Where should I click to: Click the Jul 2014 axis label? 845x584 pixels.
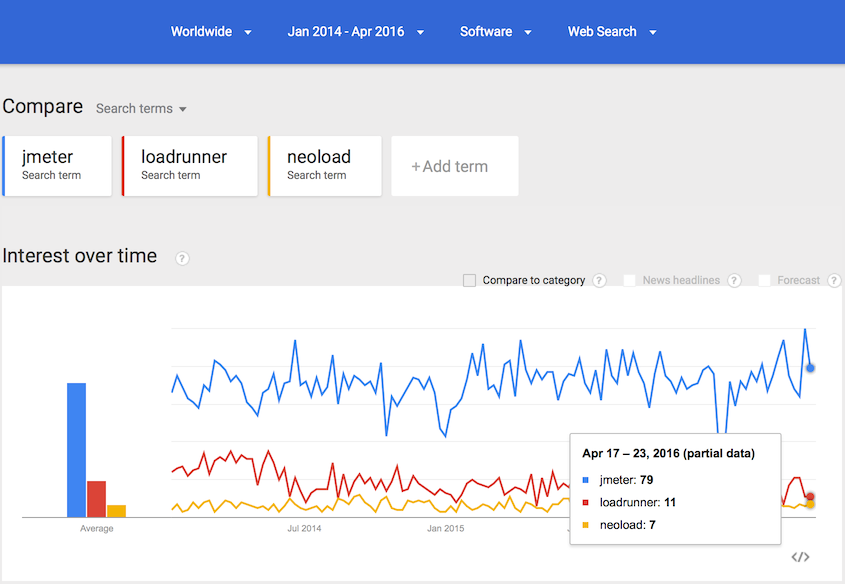[x=304, y=529]
